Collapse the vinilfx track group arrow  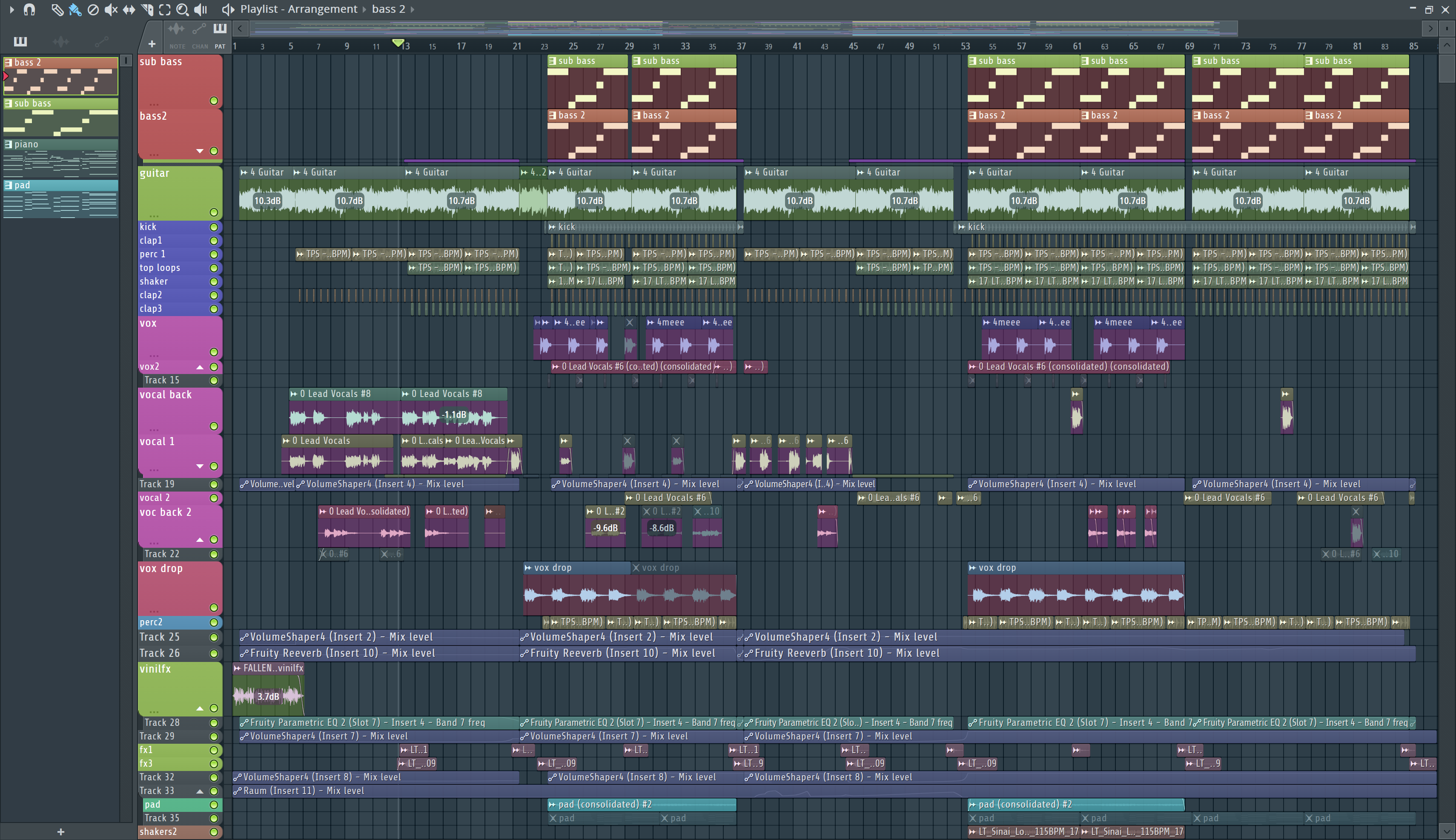pyautogui.click(x=200, y=708)
